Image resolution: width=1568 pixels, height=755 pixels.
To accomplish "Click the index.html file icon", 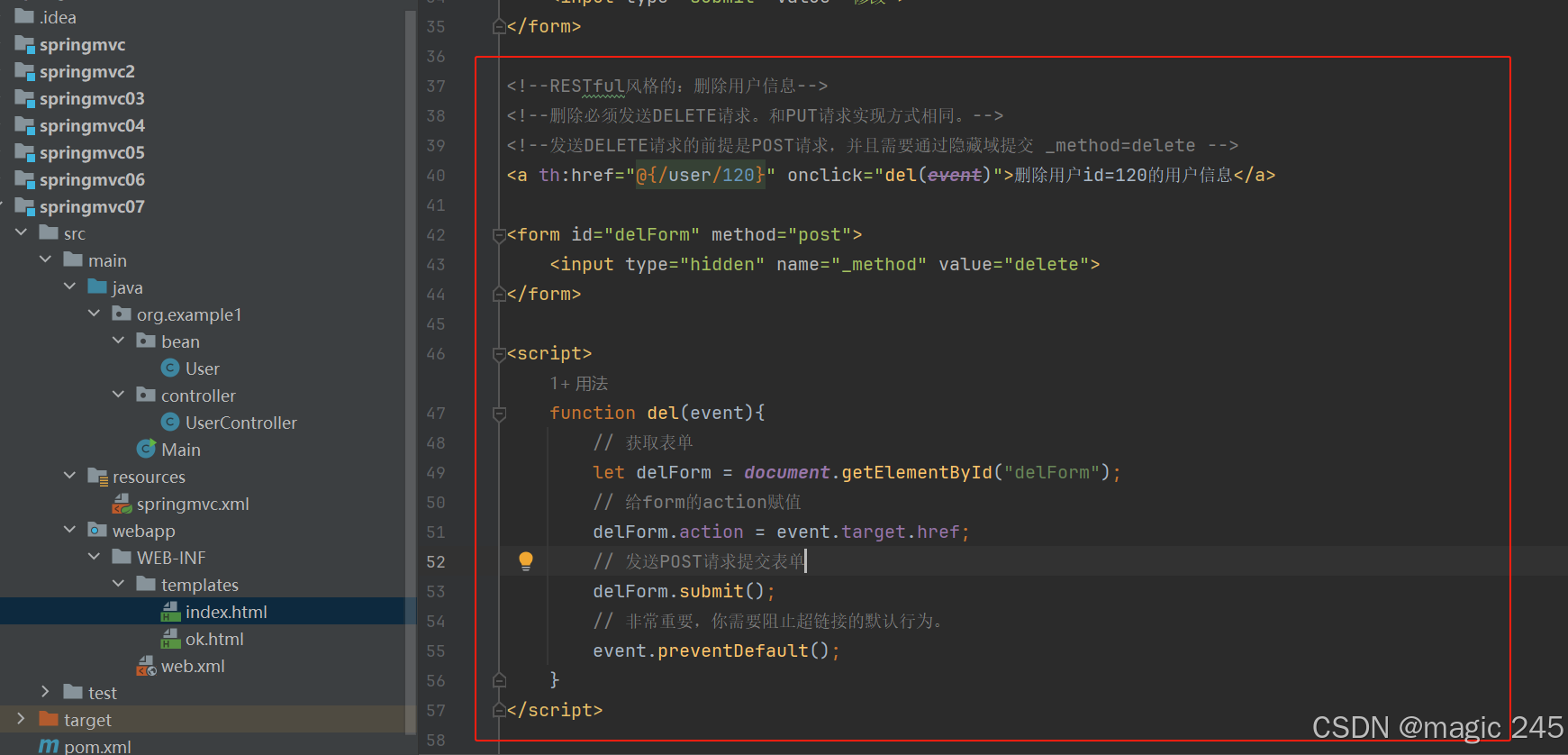I will [x=170, y=612].
